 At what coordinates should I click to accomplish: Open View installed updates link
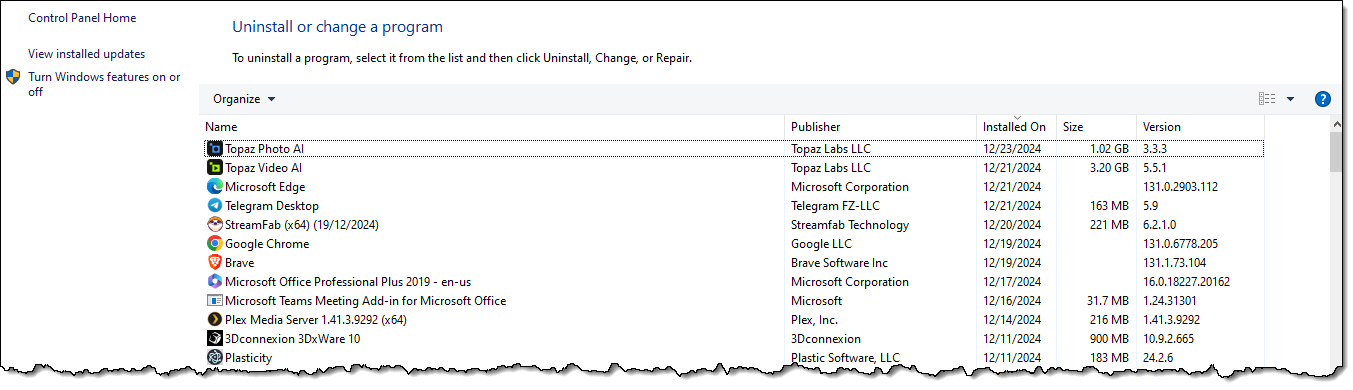[x=86, y=54]
